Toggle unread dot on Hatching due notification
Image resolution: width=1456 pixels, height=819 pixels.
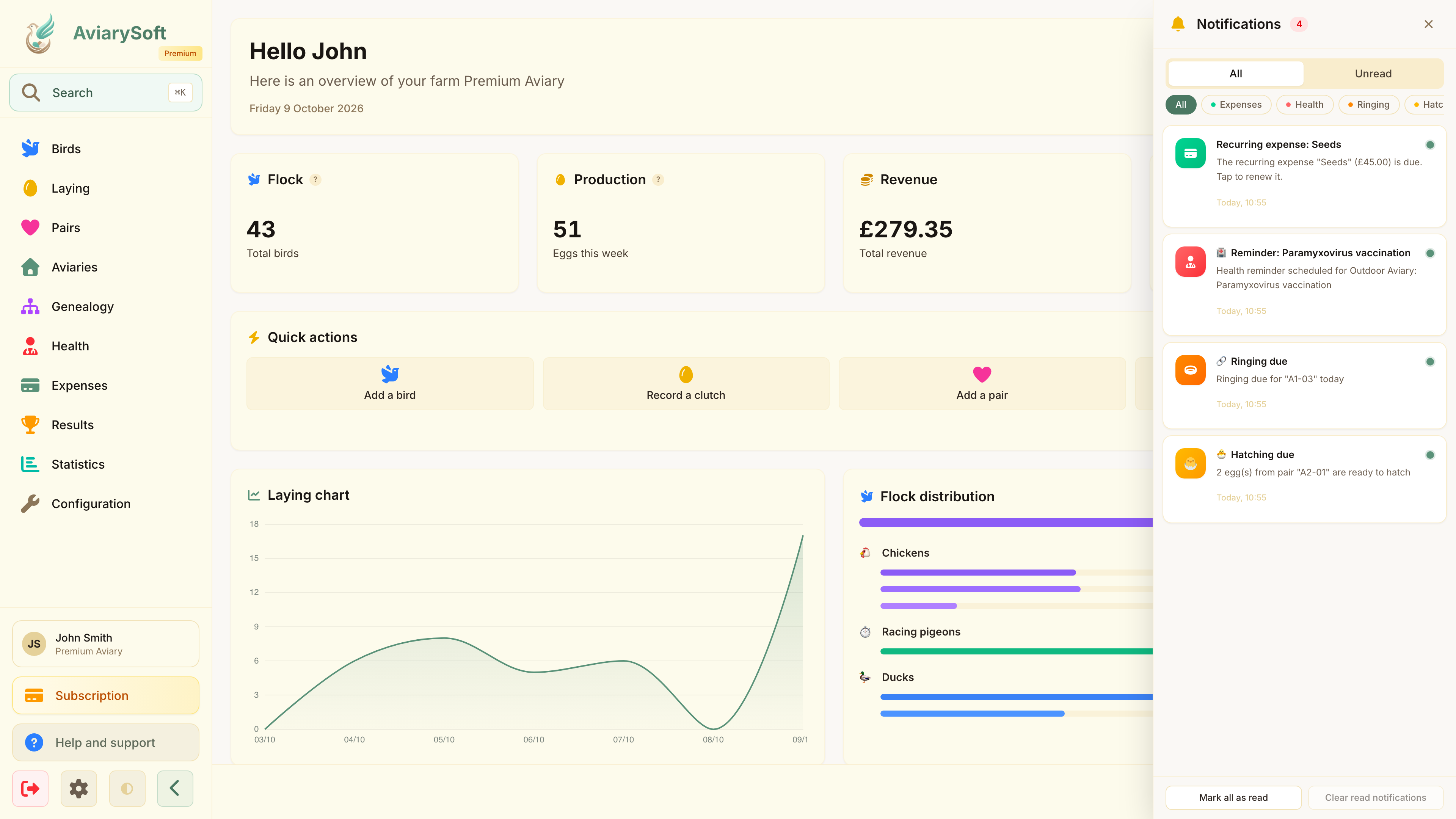tap(1430, 455)
